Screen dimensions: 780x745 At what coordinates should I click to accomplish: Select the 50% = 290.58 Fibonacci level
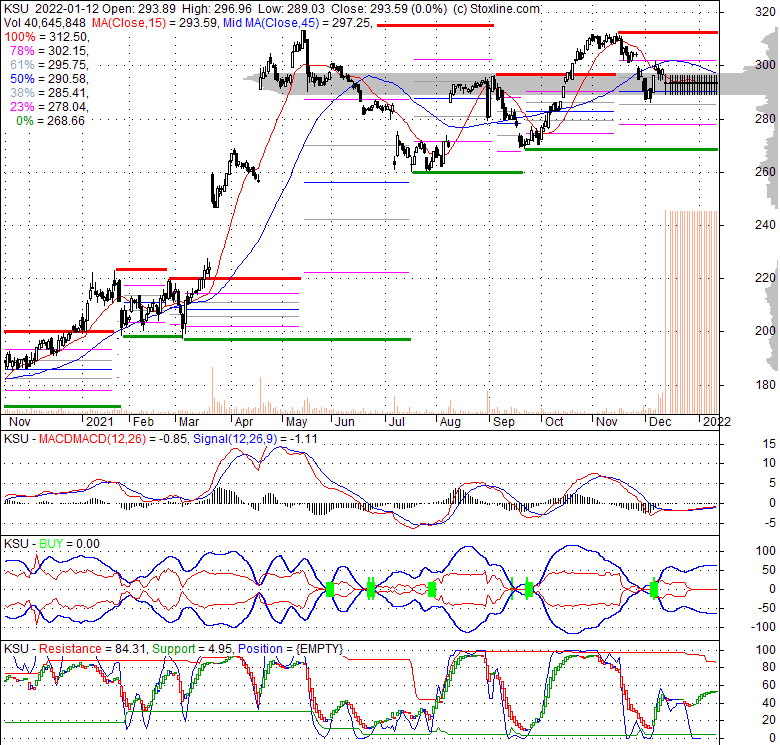(48, 79)
